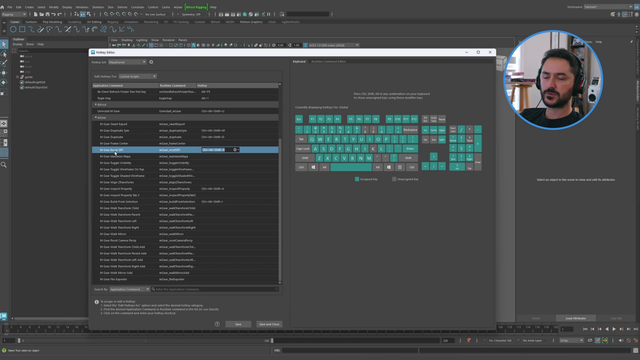This screenshot has height=360, width=640.
Task: Open the Bifrost Rigging menu
Action: coord(196,7)
